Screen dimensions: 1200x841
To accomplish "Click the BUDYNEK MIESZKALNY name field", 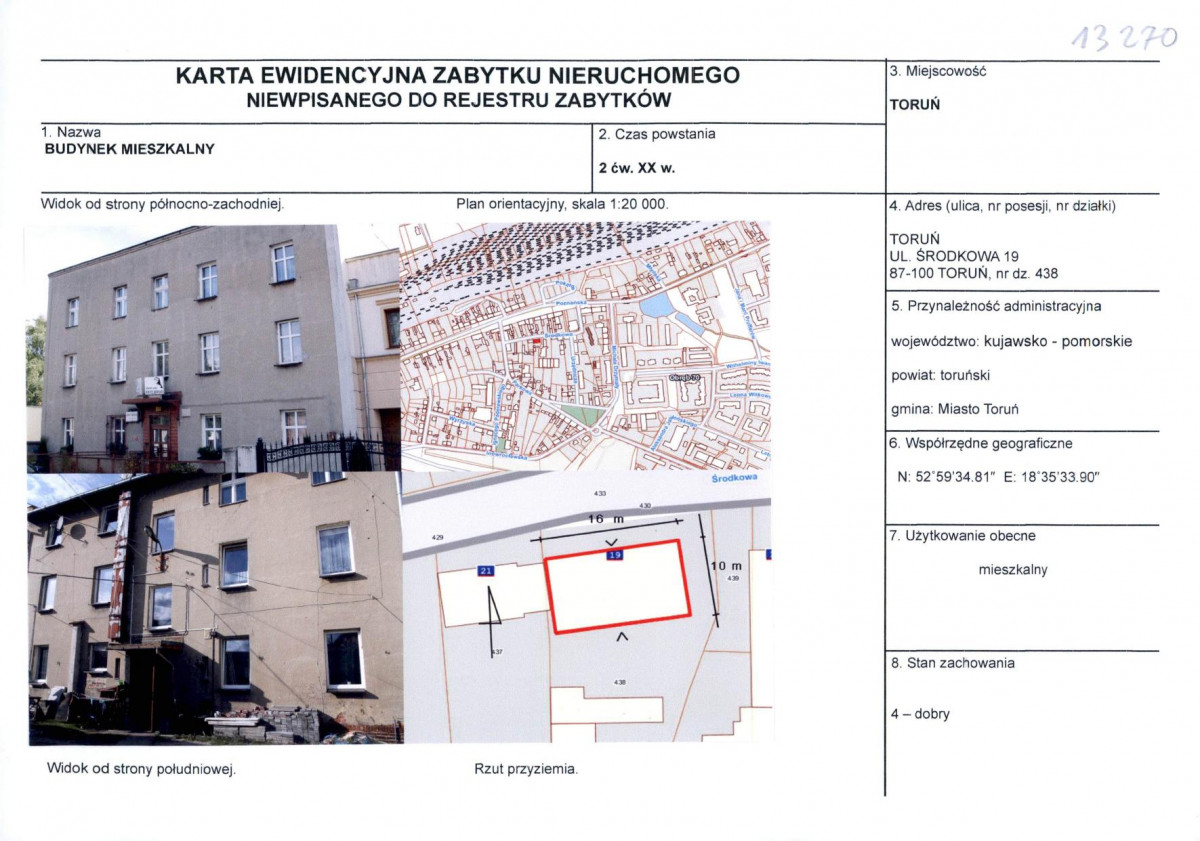I will pyautogui.click(x=129, y=149).
